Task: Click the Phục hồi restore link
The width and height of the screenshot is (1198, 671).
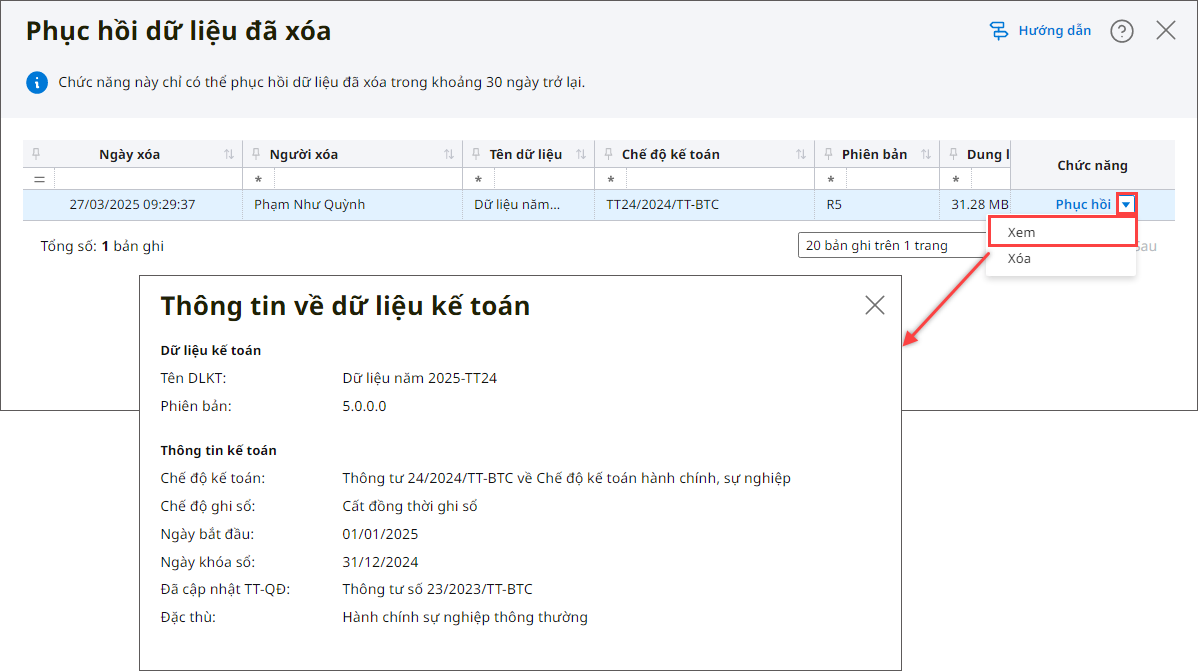Action: point(1083,205)
